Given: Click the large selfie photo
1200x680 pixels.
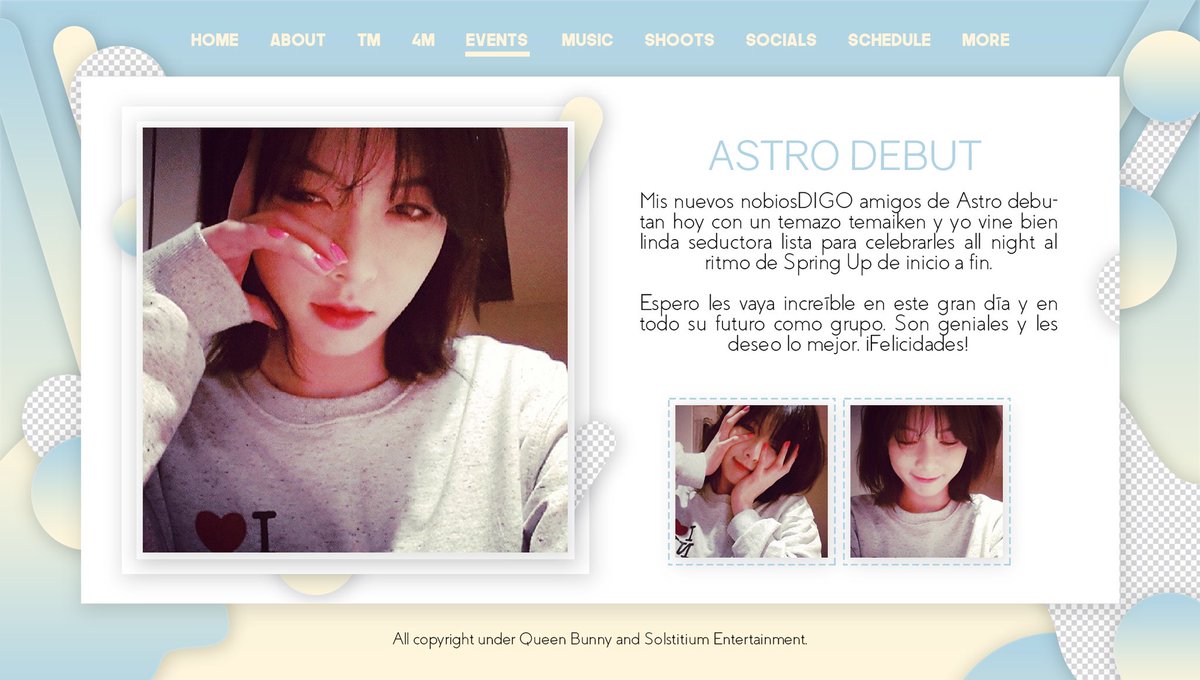Looking at the screenshot, I should [355, 340].
